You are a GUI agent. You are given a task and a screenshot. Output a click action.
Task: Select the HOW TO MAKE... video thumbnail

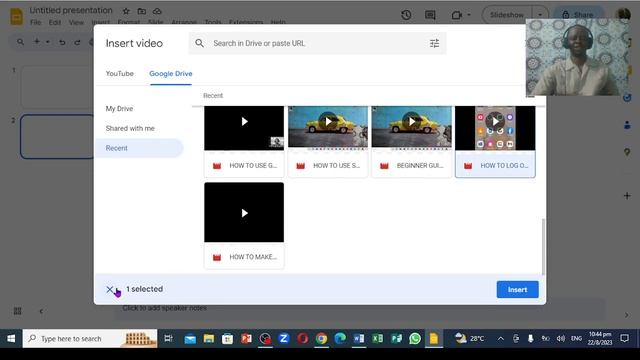click(x=244, y=212)
